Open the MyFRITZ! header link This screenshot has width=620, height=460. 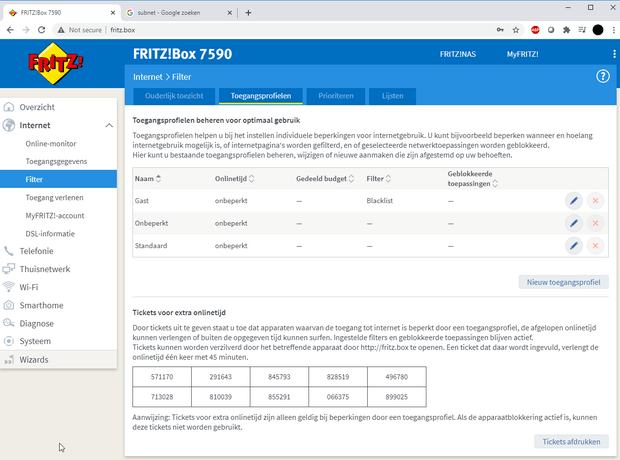pyautogui.click(x=522, y=54)
